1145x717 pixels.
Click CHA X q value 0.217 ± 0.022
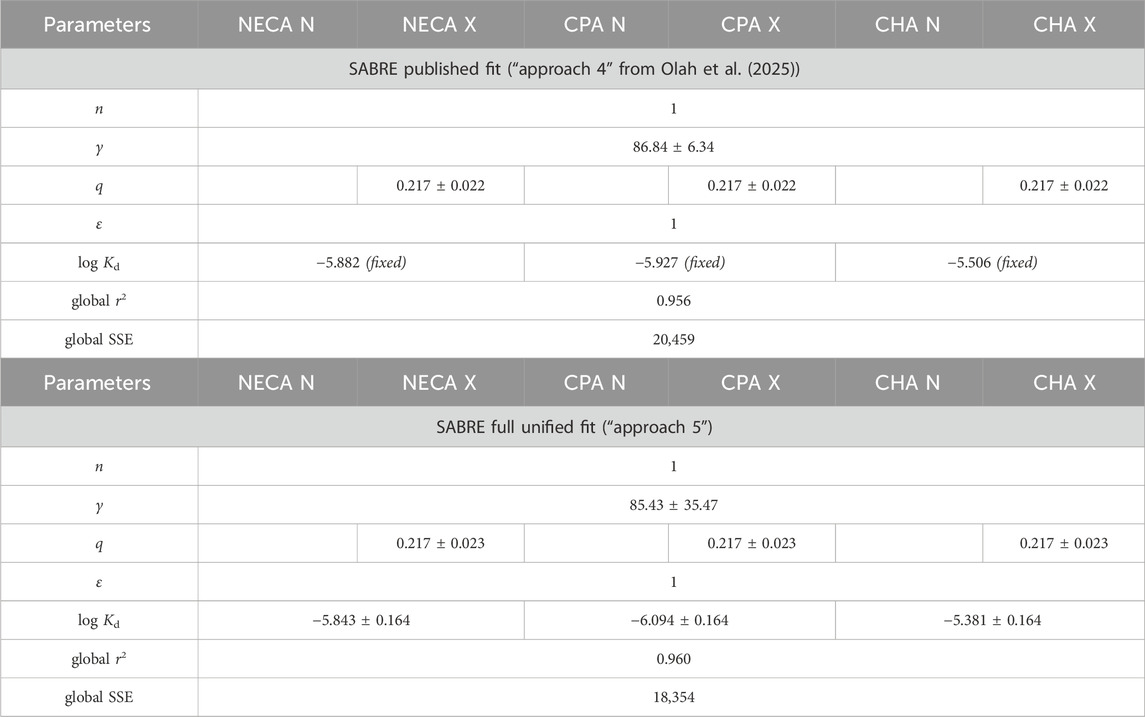tap(1064, 186)
